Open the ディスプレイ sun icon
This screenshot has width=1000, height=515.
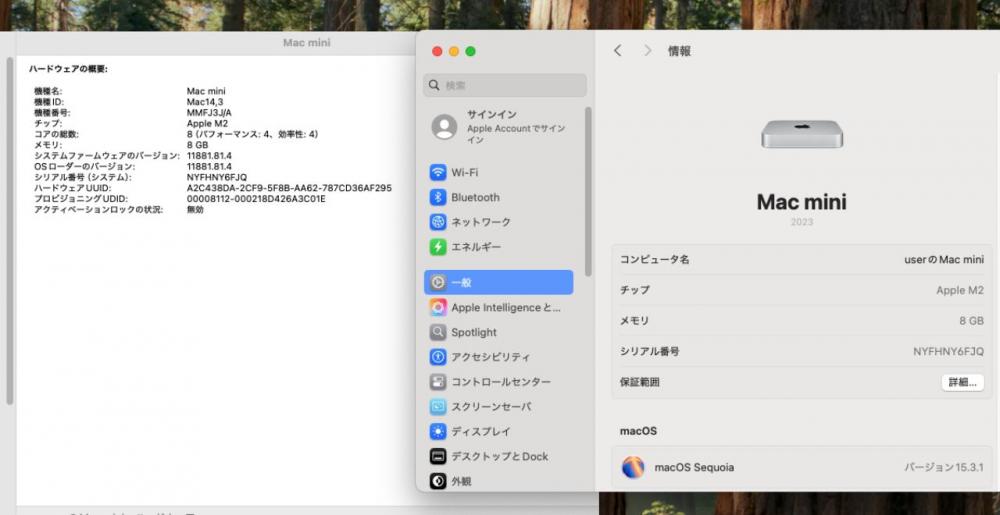tap(438, 432)
